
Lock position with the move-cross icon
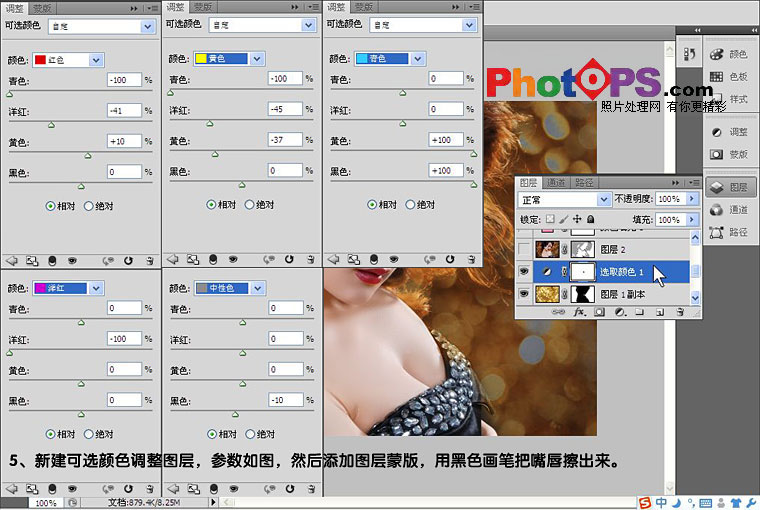tap(577, 219)
